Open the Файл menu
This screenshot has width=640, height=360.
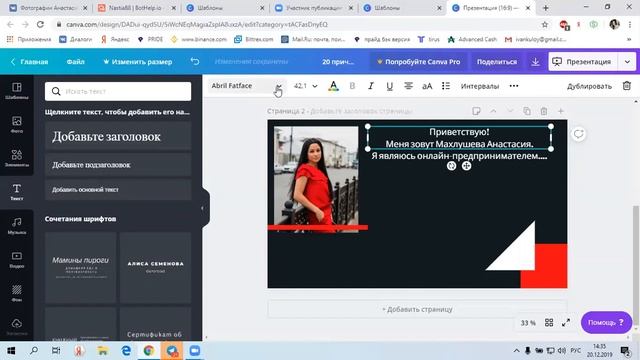click(76, 62)
